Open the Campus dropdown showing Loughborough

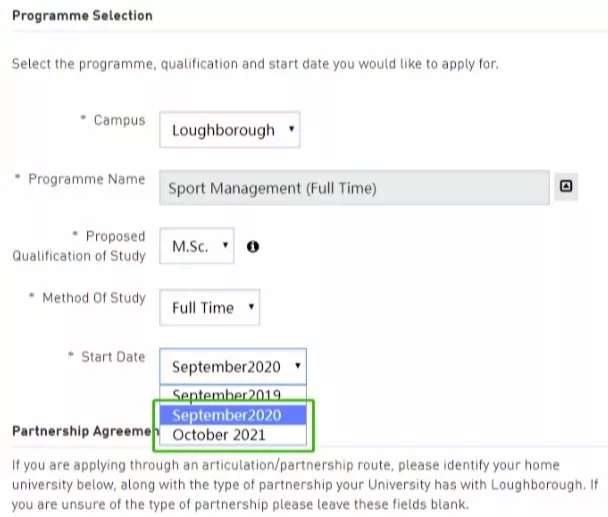coord(230,130)
